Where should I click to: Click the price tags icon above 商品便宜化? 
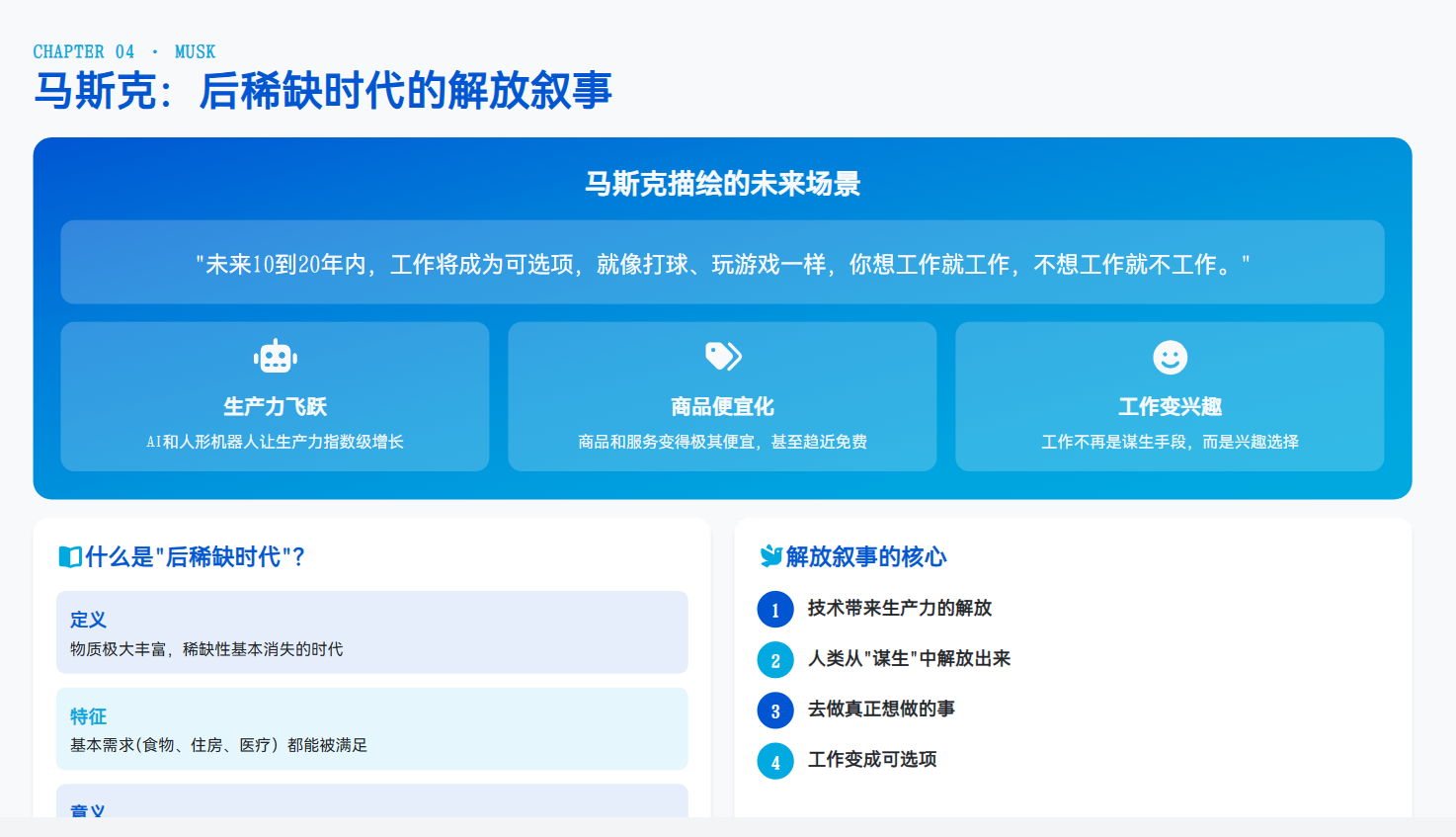click(723, 356)
